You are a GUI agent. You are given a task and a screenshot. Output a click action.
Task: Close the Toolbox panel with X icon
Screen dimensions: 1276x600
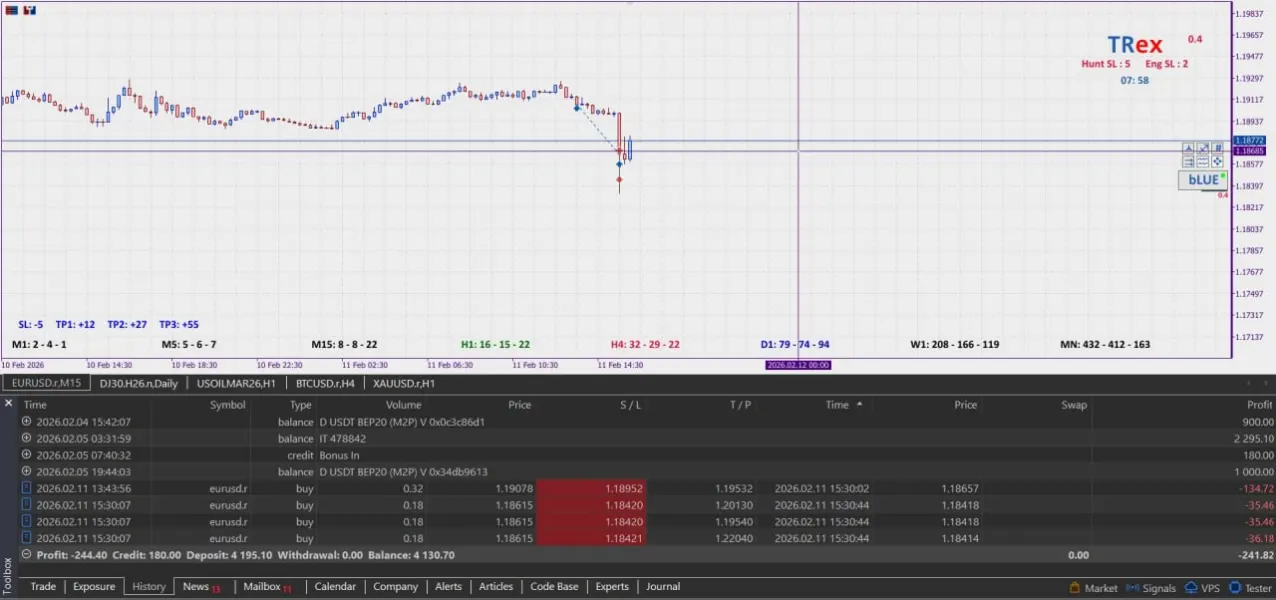8,403
